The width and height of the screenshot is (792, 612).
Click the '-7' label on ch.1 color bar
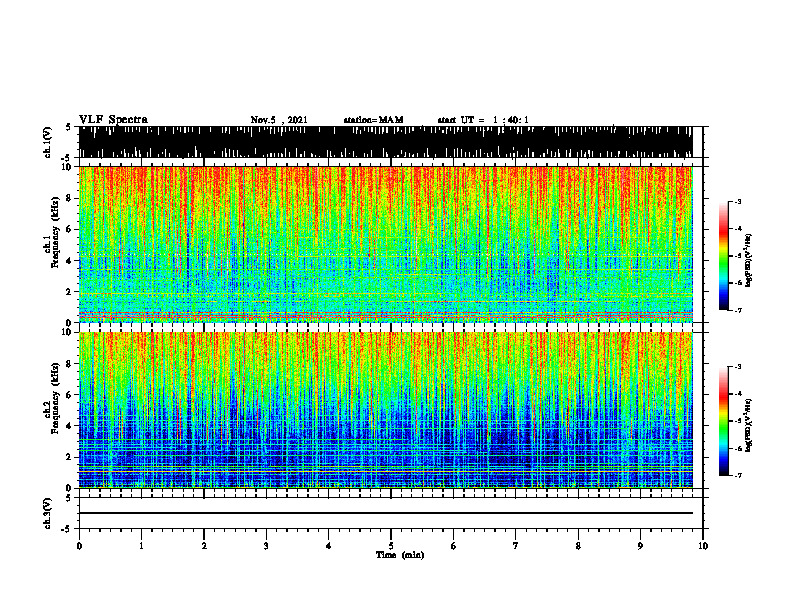pos(737,310)
